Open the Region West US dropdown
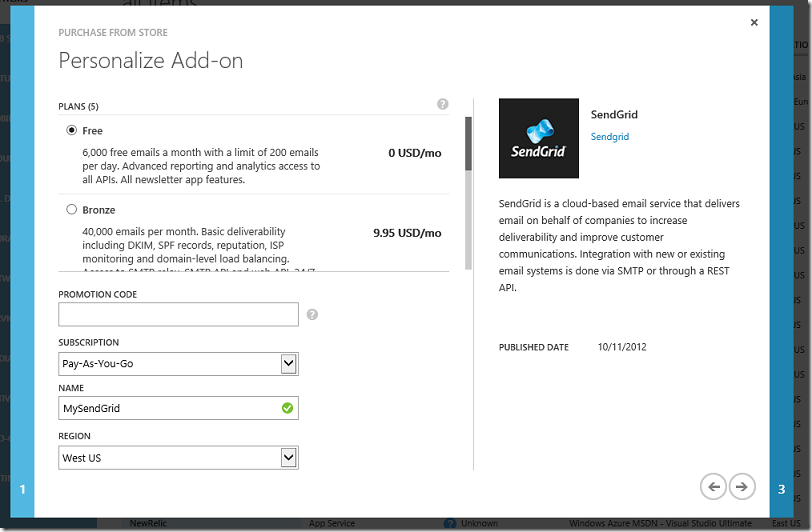812x532 pixels. tap(178, 458)
